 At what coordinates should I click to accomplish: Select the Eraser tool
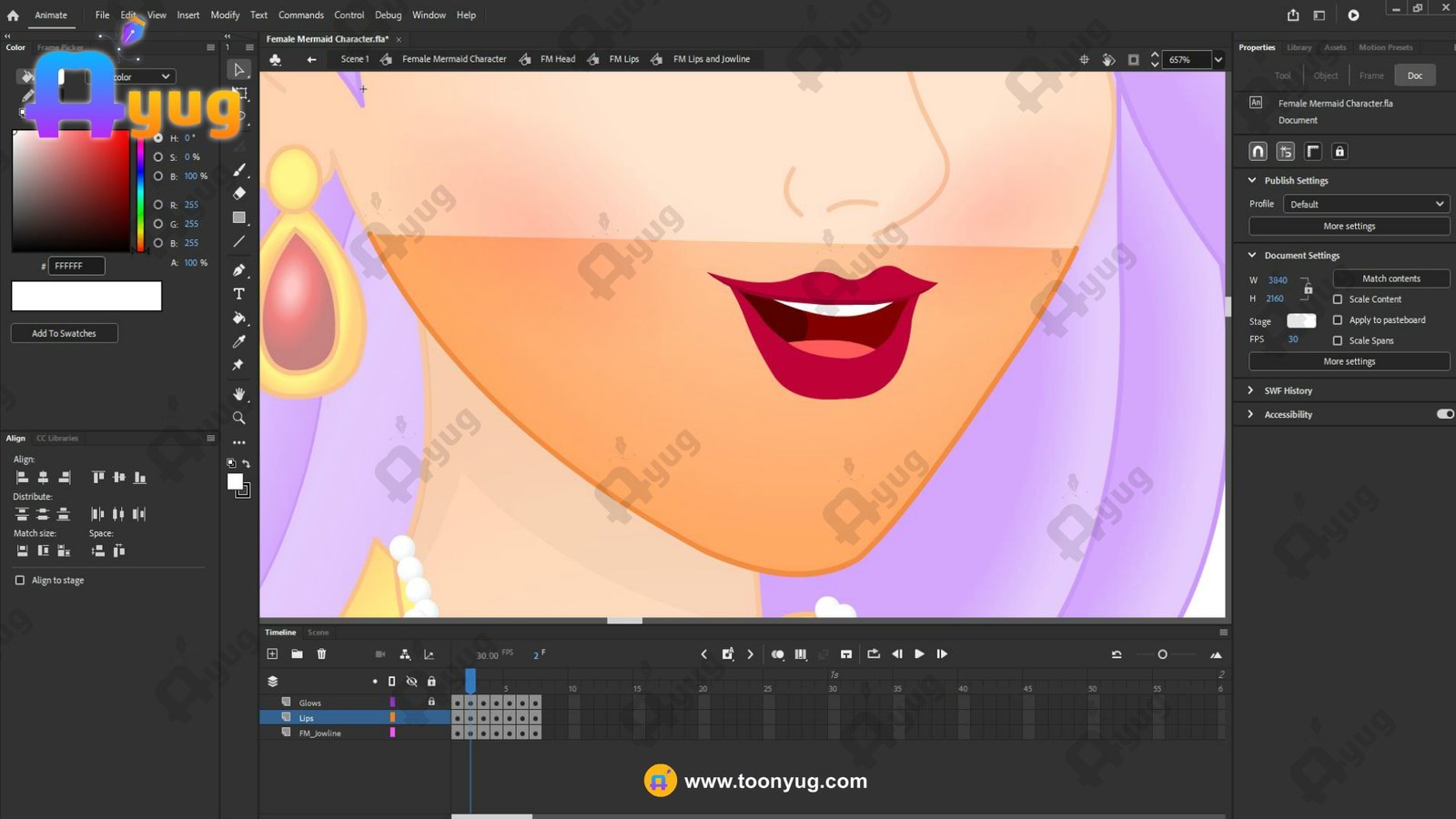pyautogui.click(x=238, y=193)
